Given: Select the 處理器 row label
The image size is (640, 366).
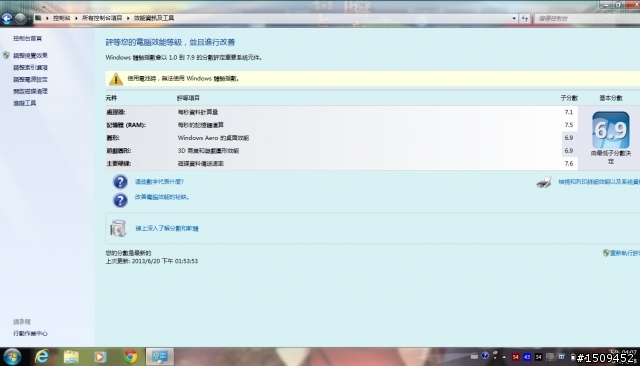Looking at the screenshot, I should point(116,112).
